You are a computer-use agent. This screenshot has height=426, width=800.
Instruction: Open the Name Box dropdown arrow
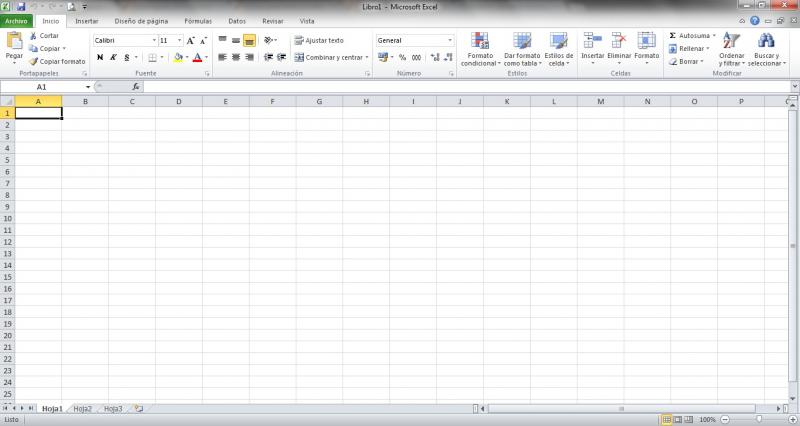click(88, 87)
